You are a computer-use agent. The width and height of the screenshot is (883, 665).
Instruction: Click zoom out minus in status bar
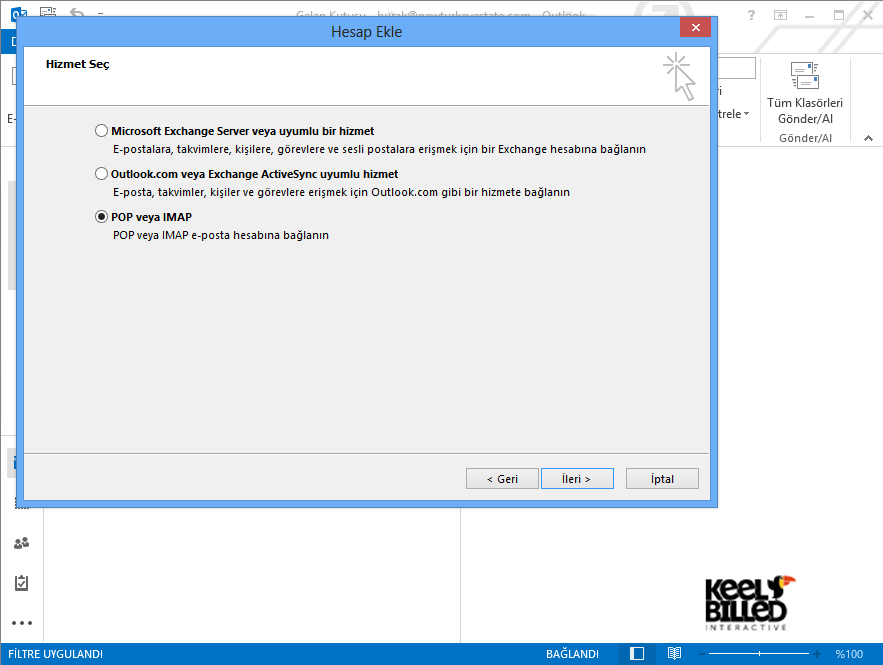[x=702, y=654]
